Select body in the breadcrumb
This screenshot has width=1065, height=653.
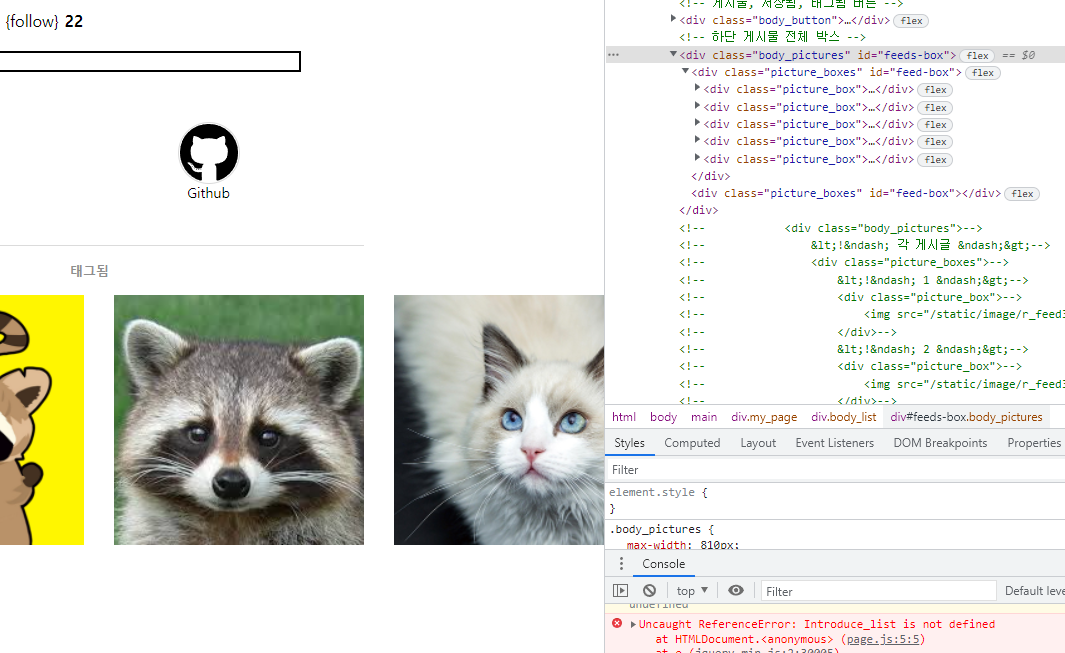[663, 417]
